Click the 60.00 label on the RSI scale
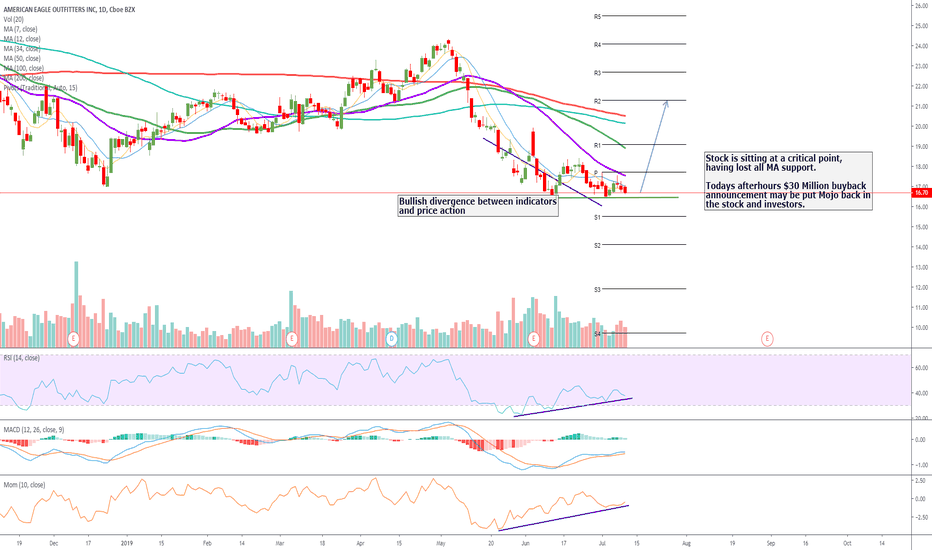Viewport: 932px width, 550px height. click(920, 368)
